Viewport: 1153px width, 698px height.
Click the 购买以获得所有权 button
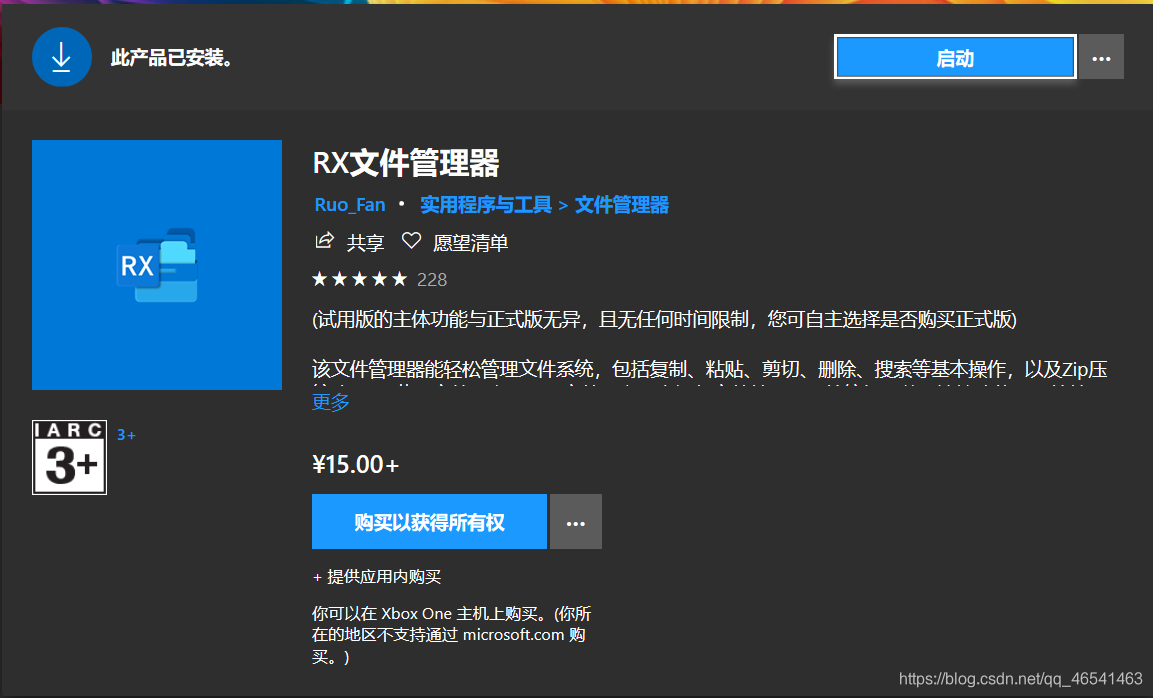429,521
